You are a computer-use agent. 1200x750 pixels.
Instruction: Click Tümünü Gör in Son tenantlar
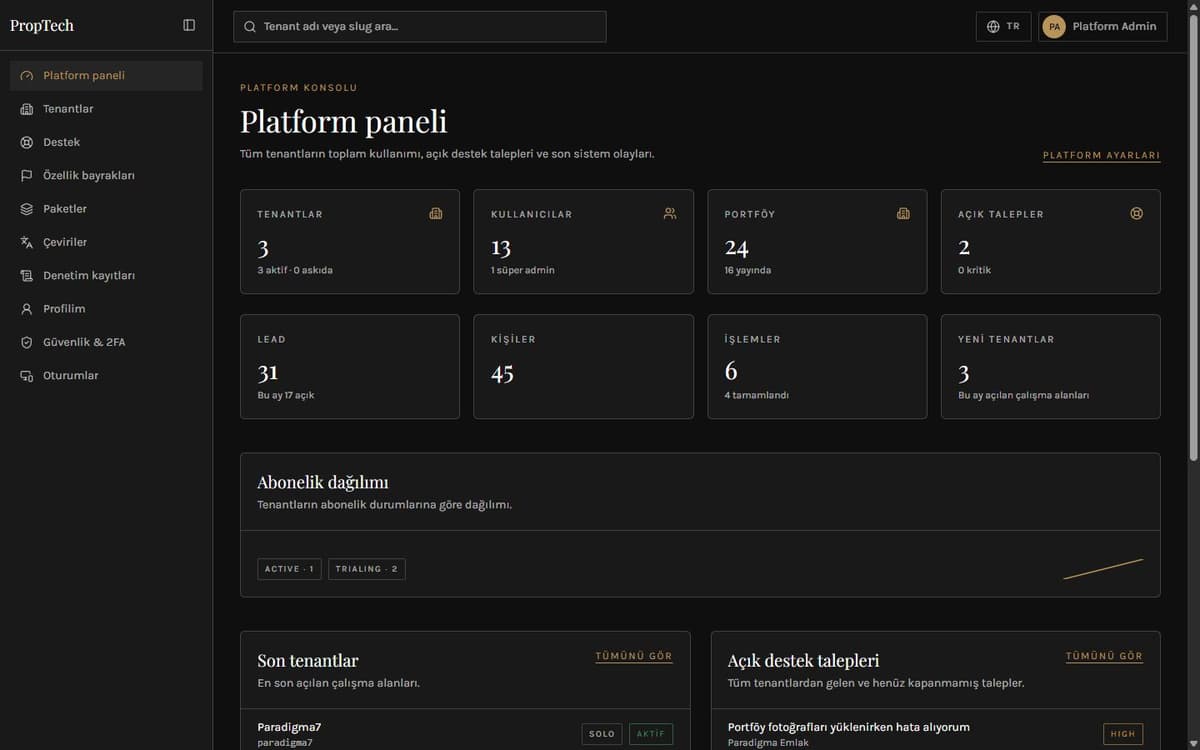(634, 657)
